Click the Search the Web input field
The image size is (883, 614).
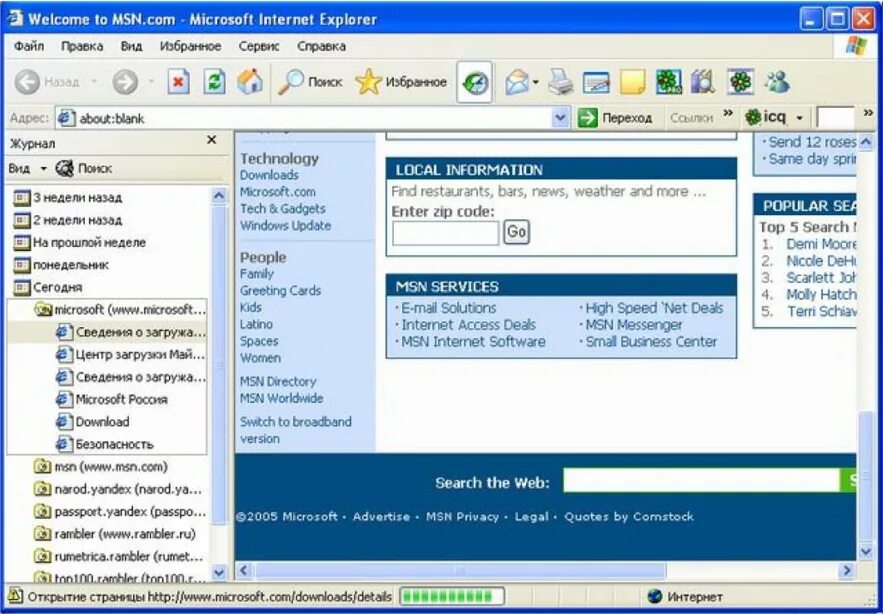(702, 481)
